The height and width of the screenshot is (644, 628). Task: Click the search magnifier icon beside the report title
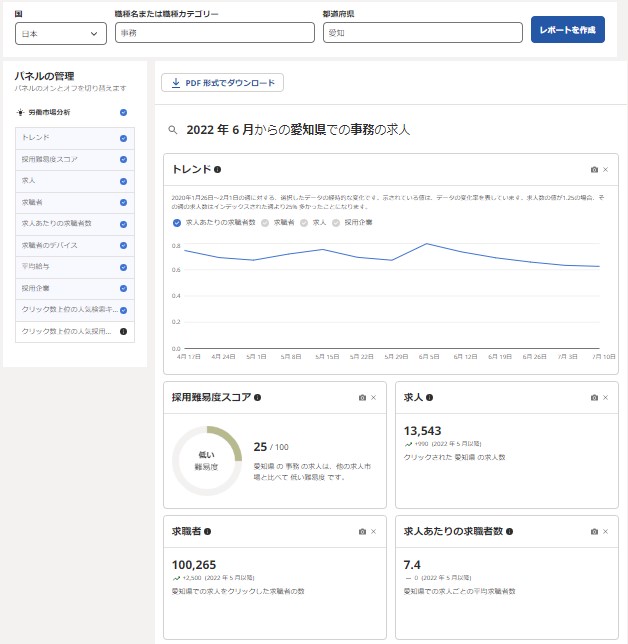[173, 130]
